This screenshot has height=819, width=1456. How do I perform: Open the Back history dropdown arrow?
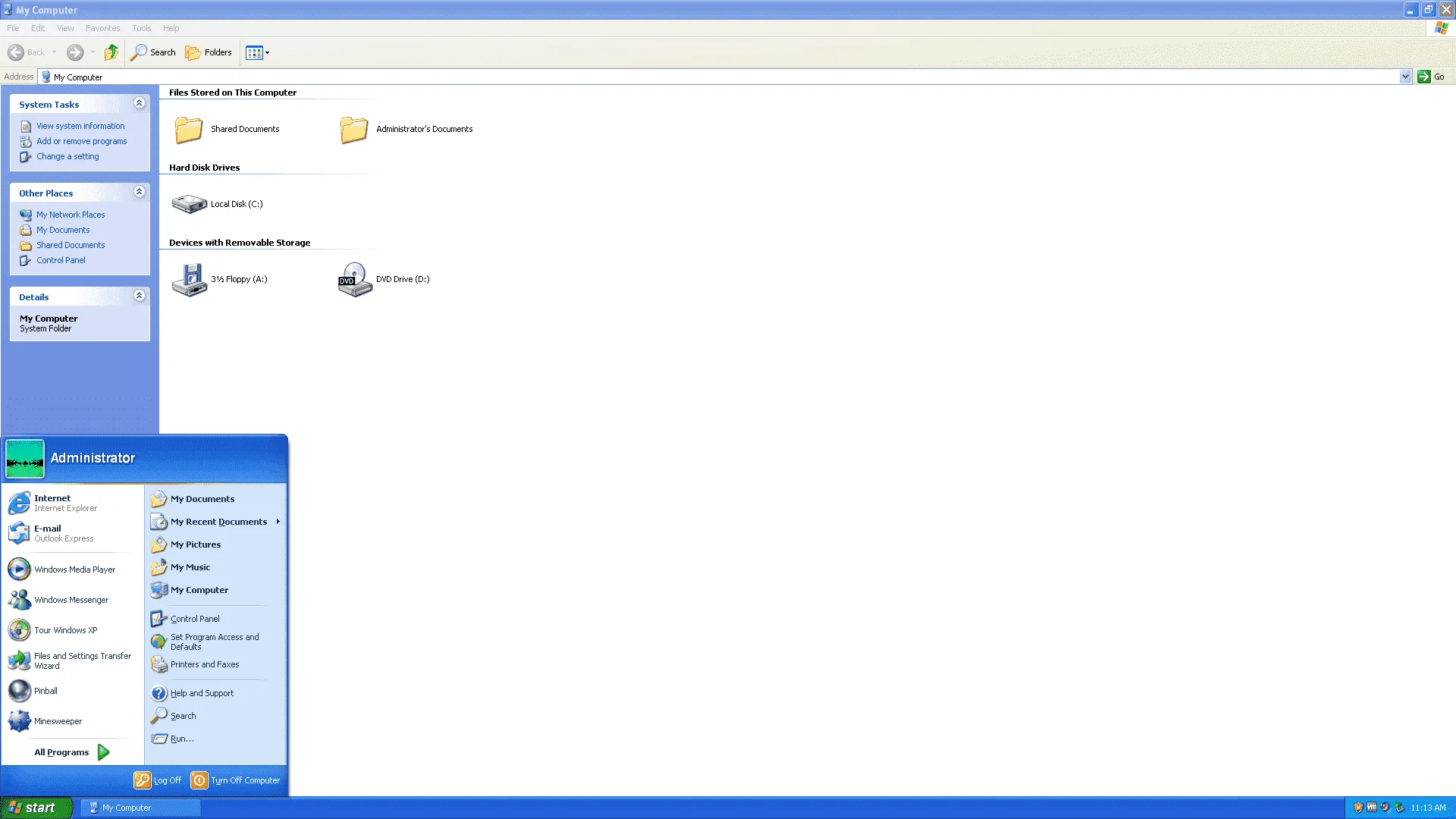54,52
